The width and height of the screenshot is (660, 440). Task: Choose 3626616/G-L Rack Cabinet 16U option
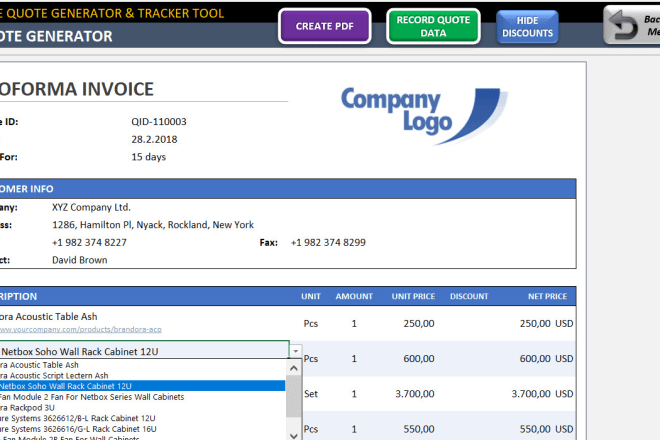coord(143,429)
